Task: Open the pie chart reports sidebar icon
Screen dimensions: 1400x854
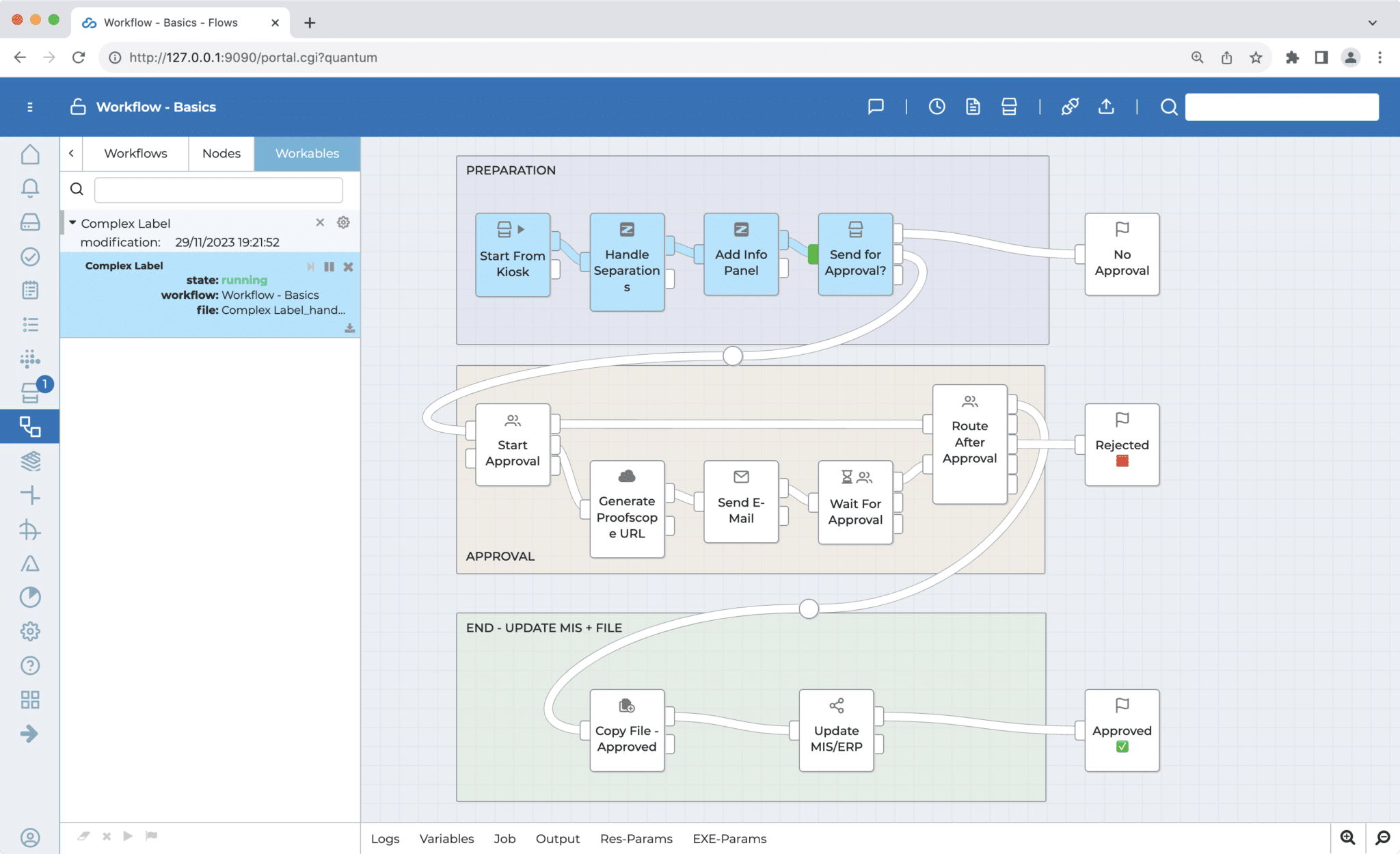Action: pos(30,597)
